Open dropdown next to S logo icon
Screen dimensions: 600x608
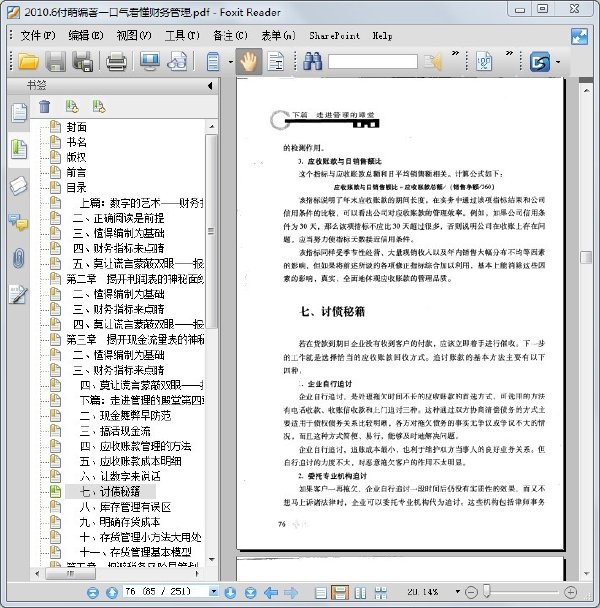(x=558, y=62)
